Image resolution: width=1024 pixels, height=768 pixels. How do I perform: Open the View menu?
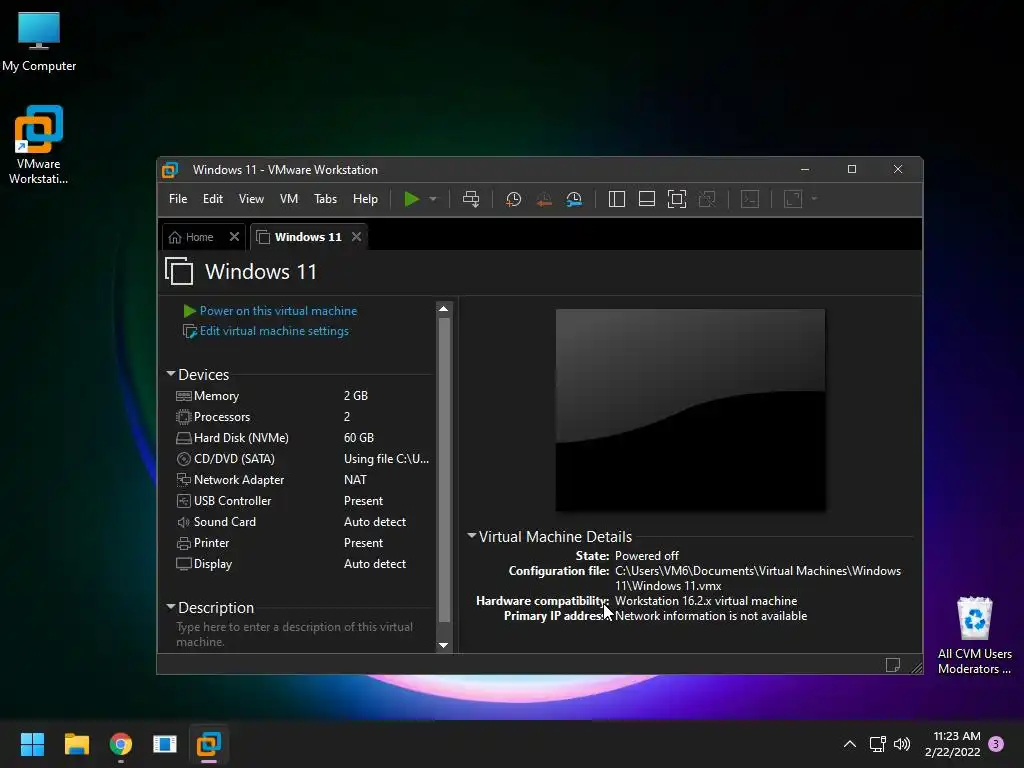[251, 199]
